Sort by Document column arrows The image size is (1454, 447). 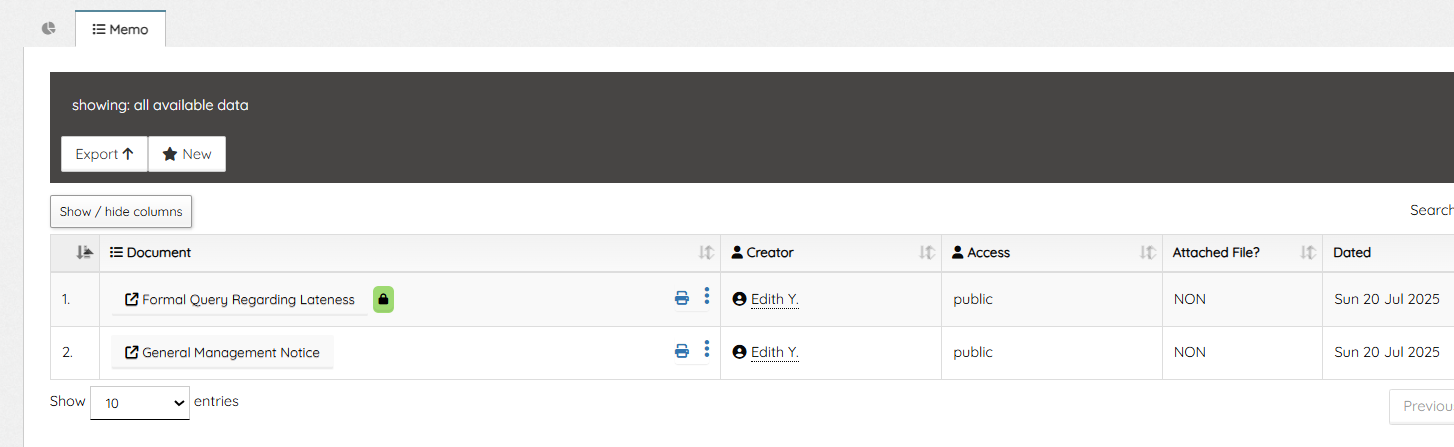706,253
